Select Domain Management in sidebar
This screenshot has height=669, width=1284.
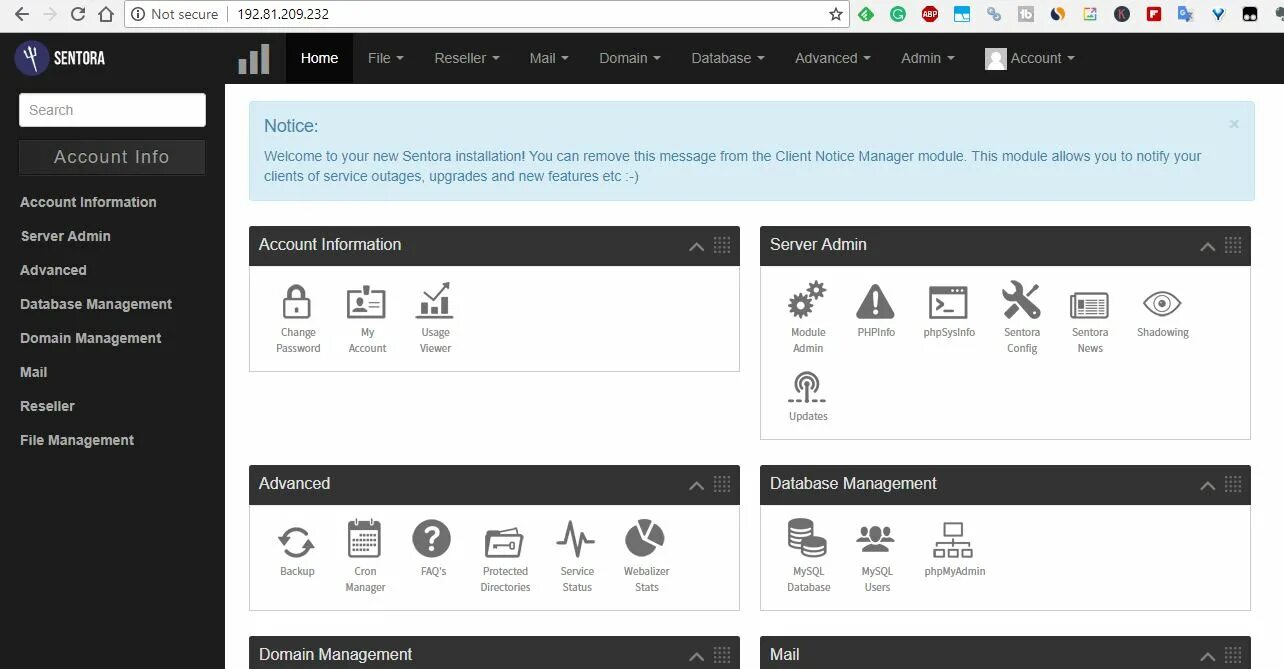pyautogui.click(x=90, y=338)
